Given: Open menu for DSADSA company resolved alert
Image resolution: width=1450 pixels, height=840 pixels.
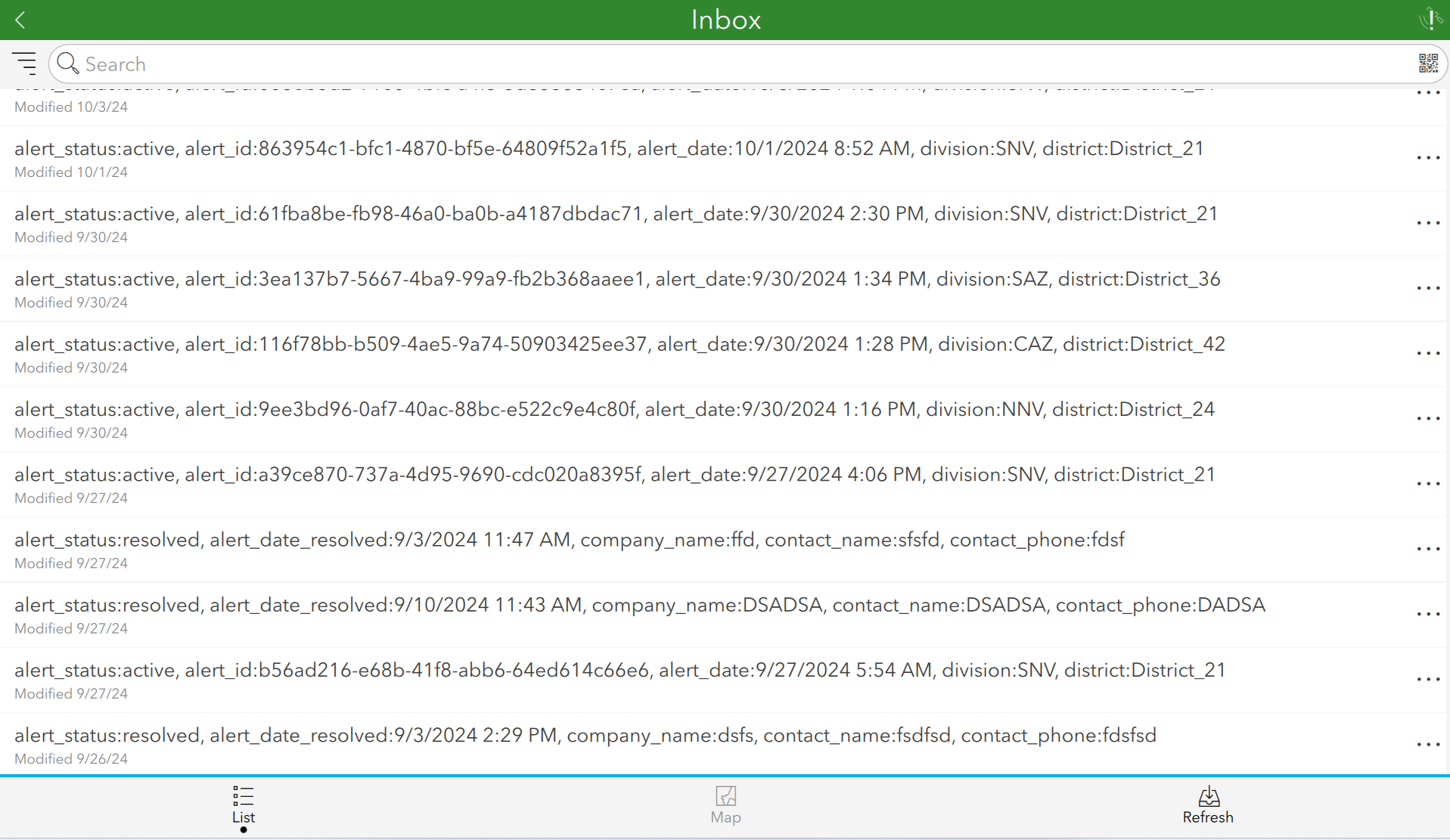Looking at the screenshot, I should (x=1428, y=614).
